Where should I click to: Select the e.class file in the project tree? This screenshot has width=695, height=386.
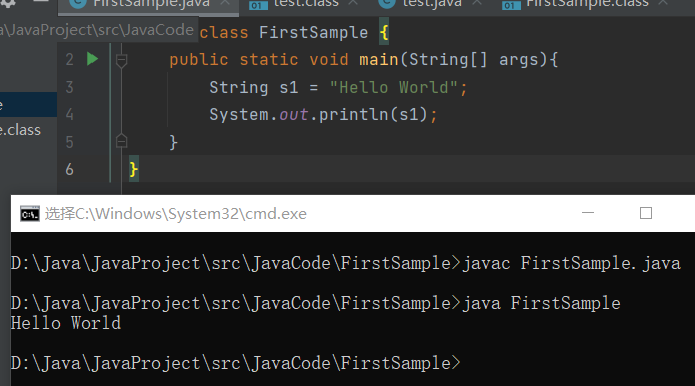[20, 130]
